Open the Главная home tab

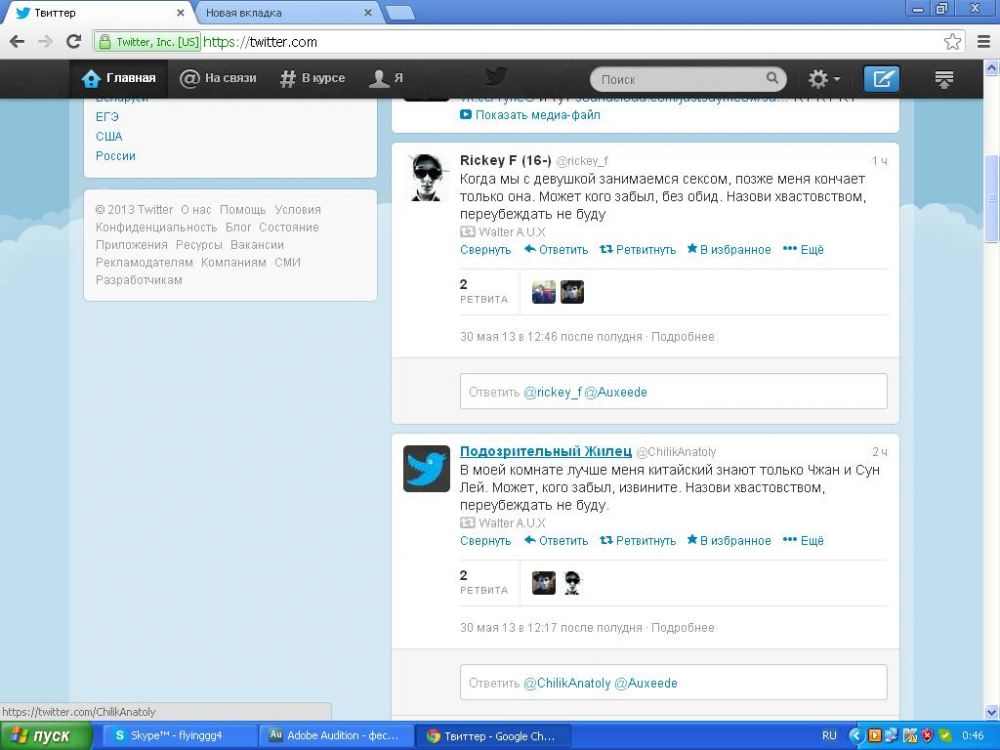[x=119, y=78]
